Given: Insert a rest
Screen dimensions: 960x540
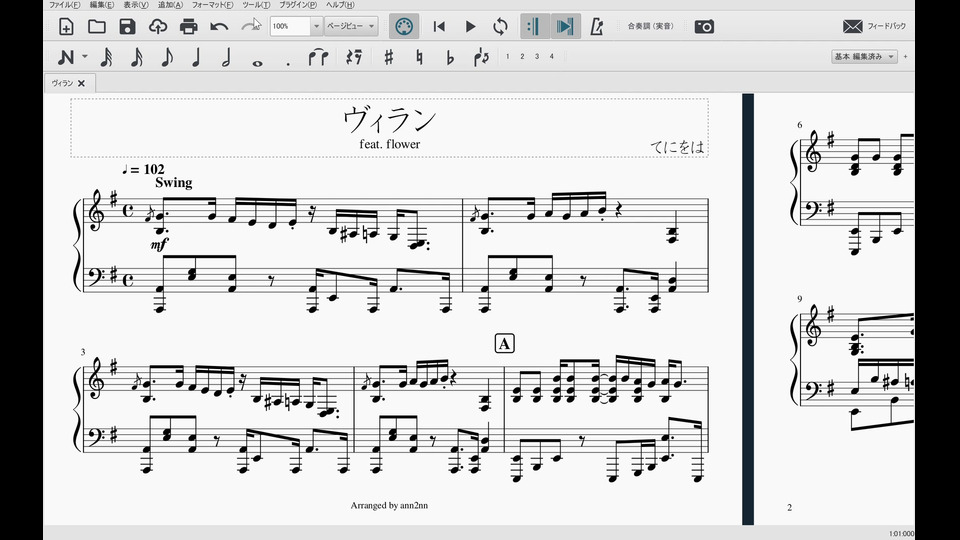Looking at the screenshot, I should (354, 57).
